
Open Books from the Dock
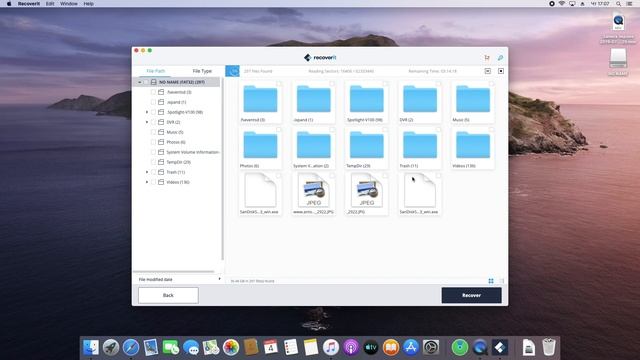coord(391,347)
